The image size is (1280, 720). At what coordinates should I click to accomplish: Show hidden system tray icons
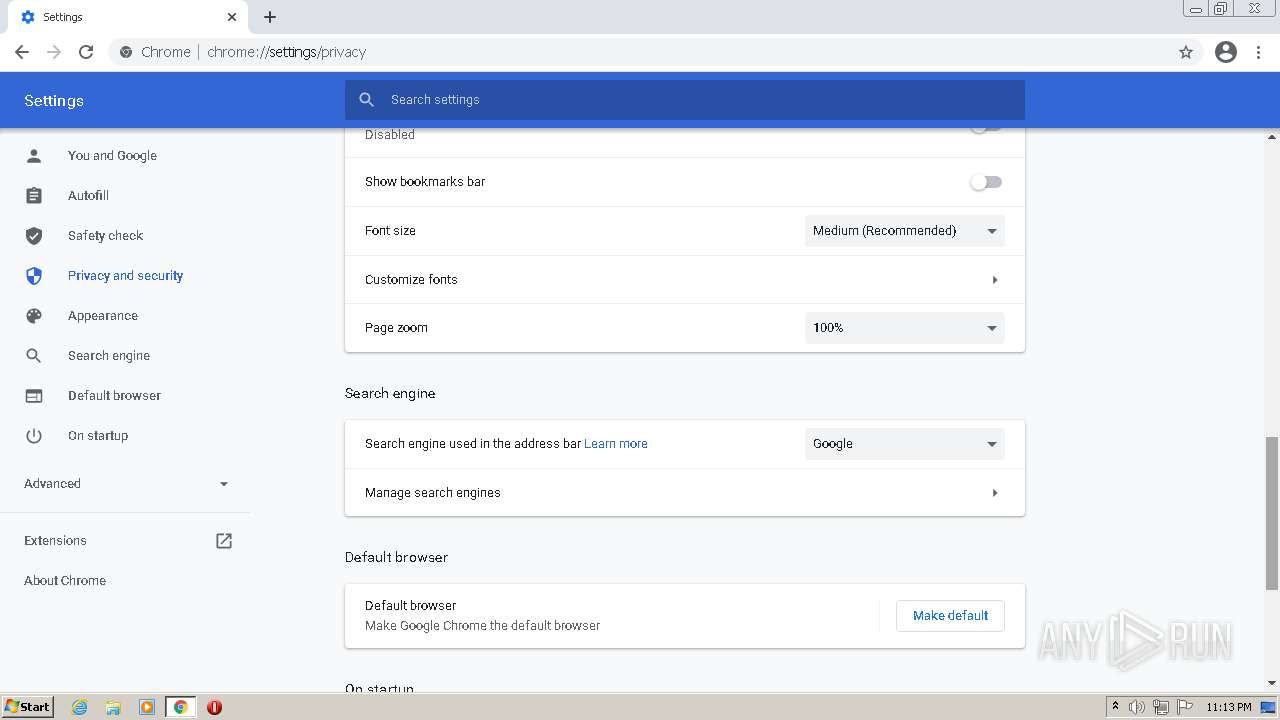[1115, 707]
